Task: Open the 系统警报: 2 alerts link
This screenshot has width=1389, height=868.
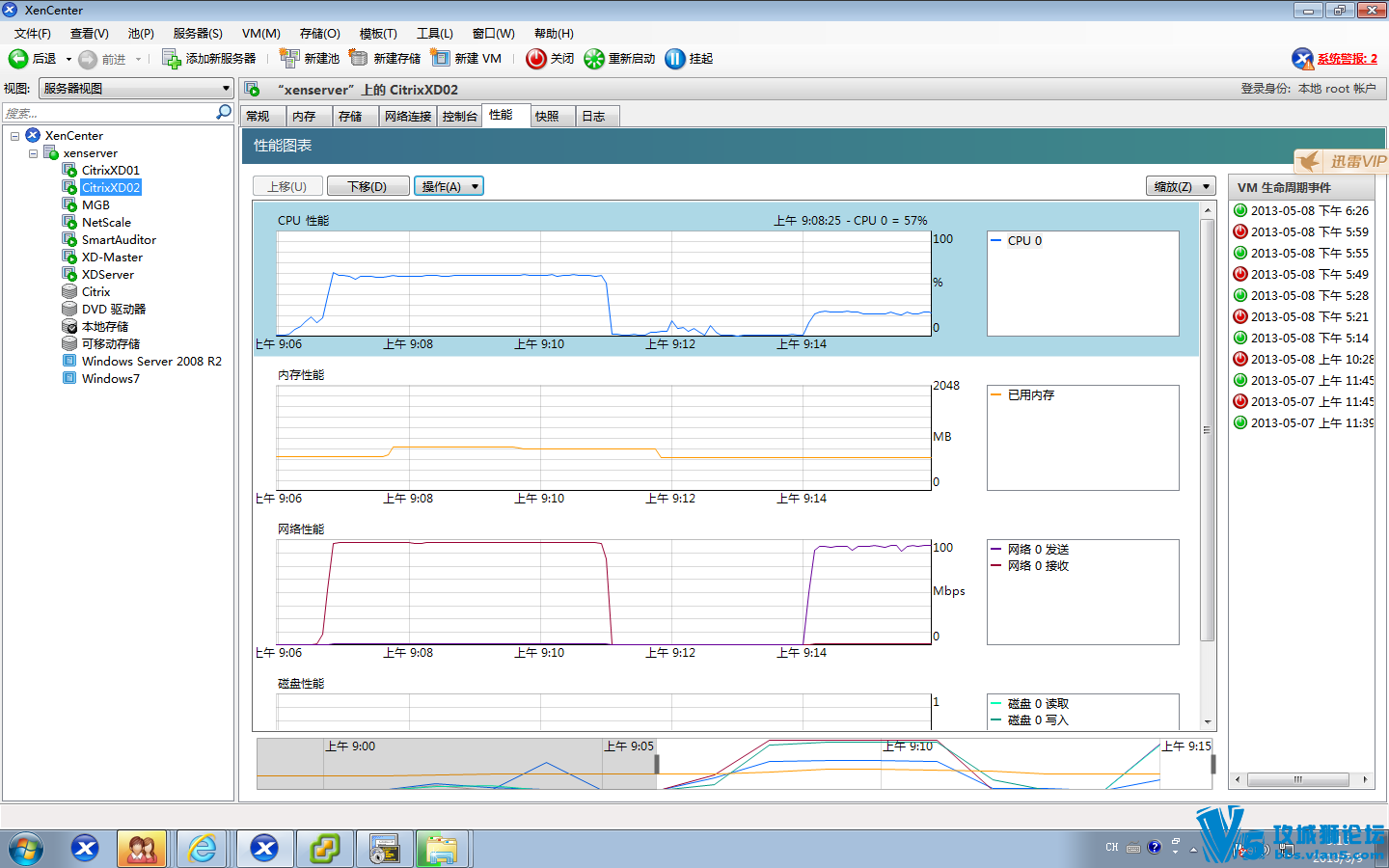Action: click(1347, 59)
